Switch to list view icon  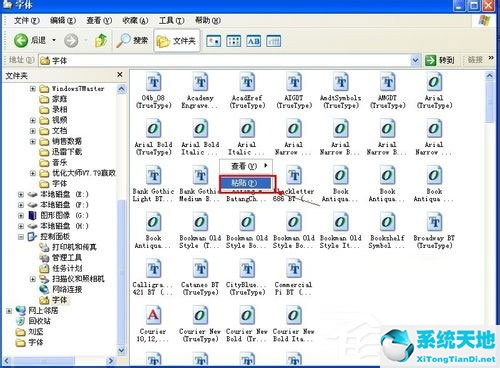coord(233,41)
